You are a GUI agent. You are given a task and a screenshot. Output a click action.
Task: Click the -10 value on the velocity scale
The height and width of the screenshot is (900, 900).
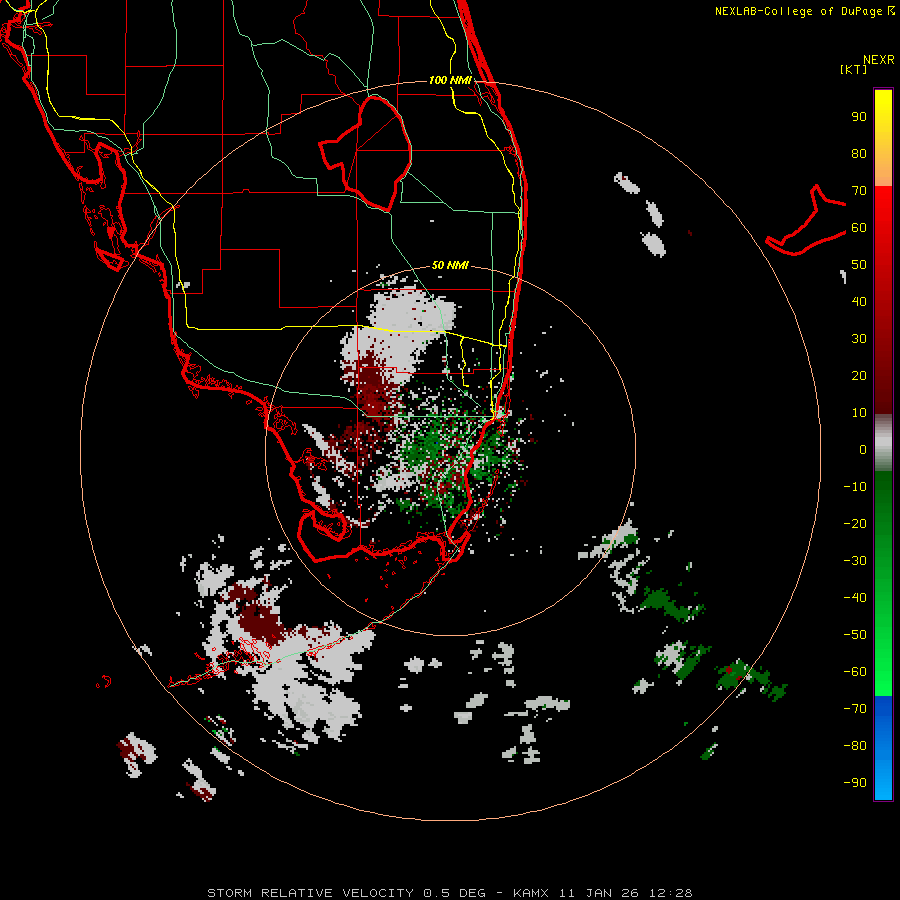point(855,487)
